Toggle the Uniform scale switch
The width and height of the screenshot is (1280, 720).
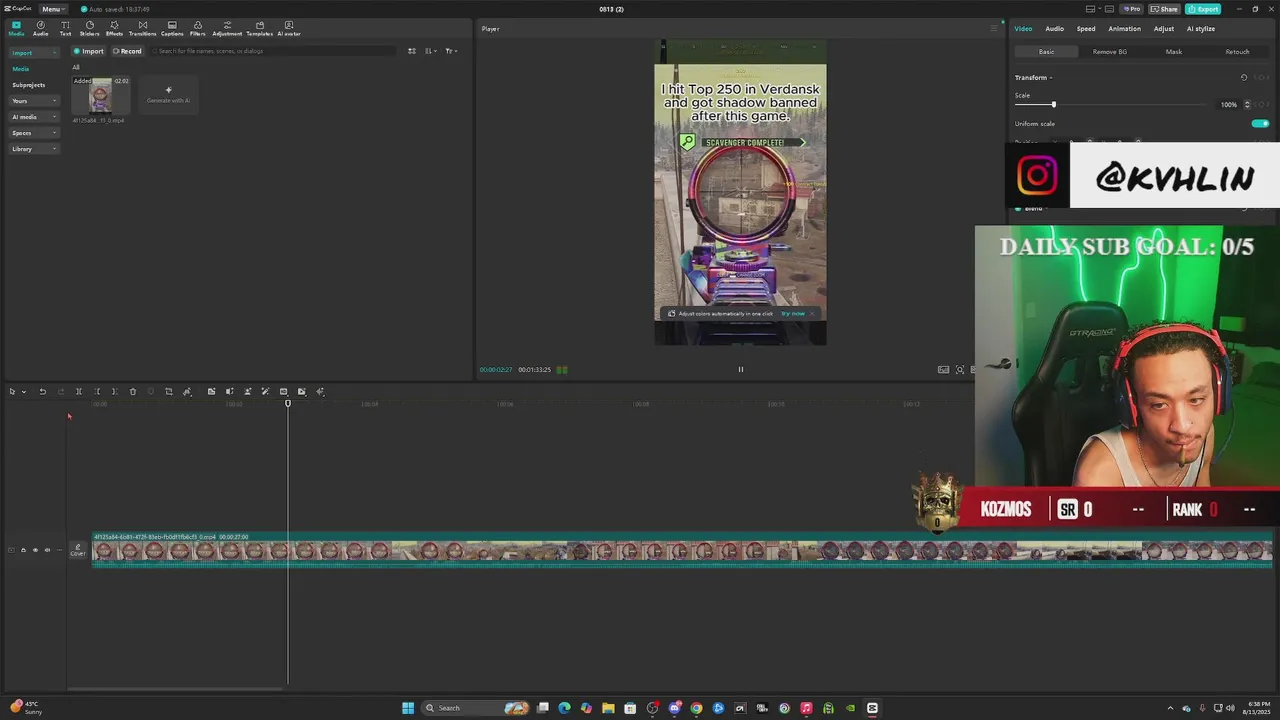[x=1260, y=123]
